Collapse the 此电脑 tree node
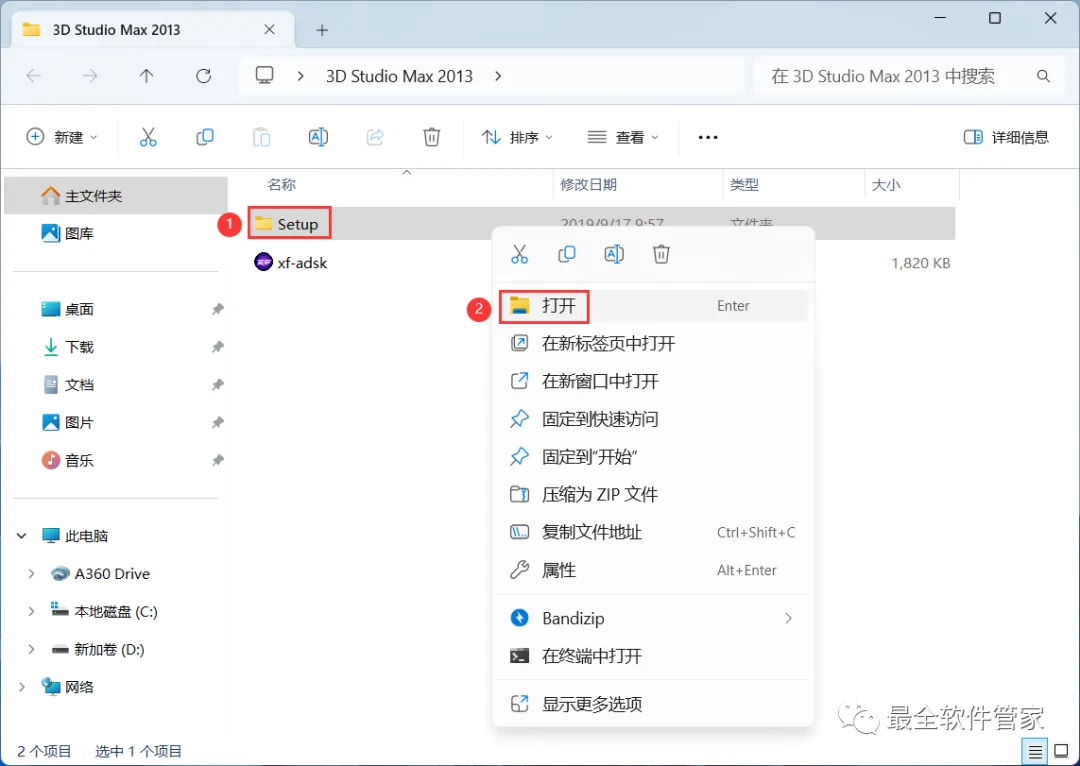The width and height of the screenshot is (1080, 766). point(21,535)
